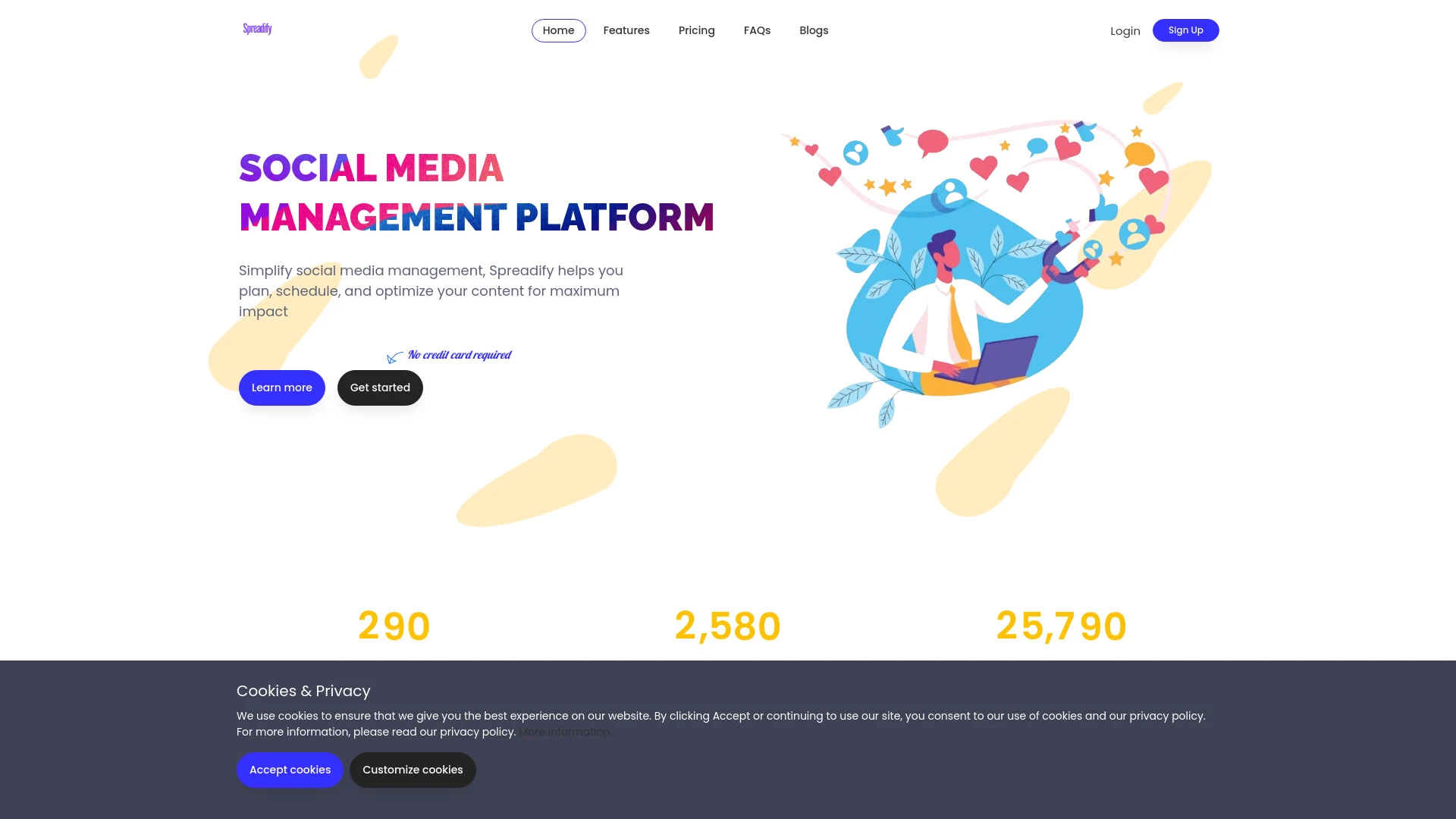Click the Pricing menu item
Viewport: 1456px width, 819px height.
point(696,30)
